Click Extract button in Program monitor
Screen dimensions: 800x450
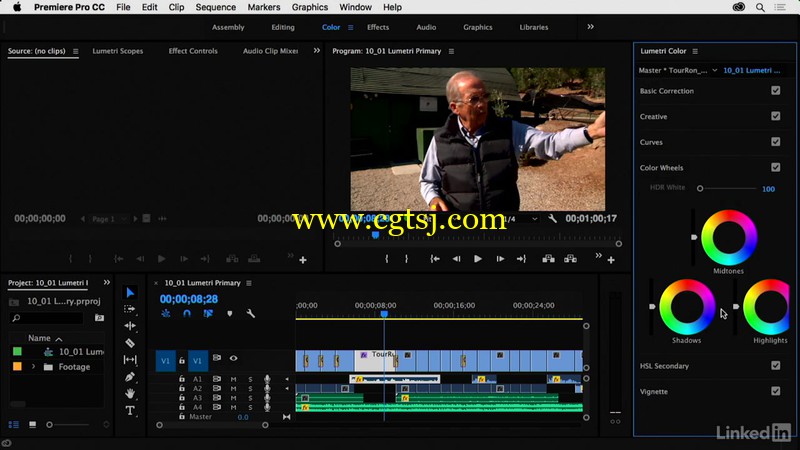[x=570, y=259]
